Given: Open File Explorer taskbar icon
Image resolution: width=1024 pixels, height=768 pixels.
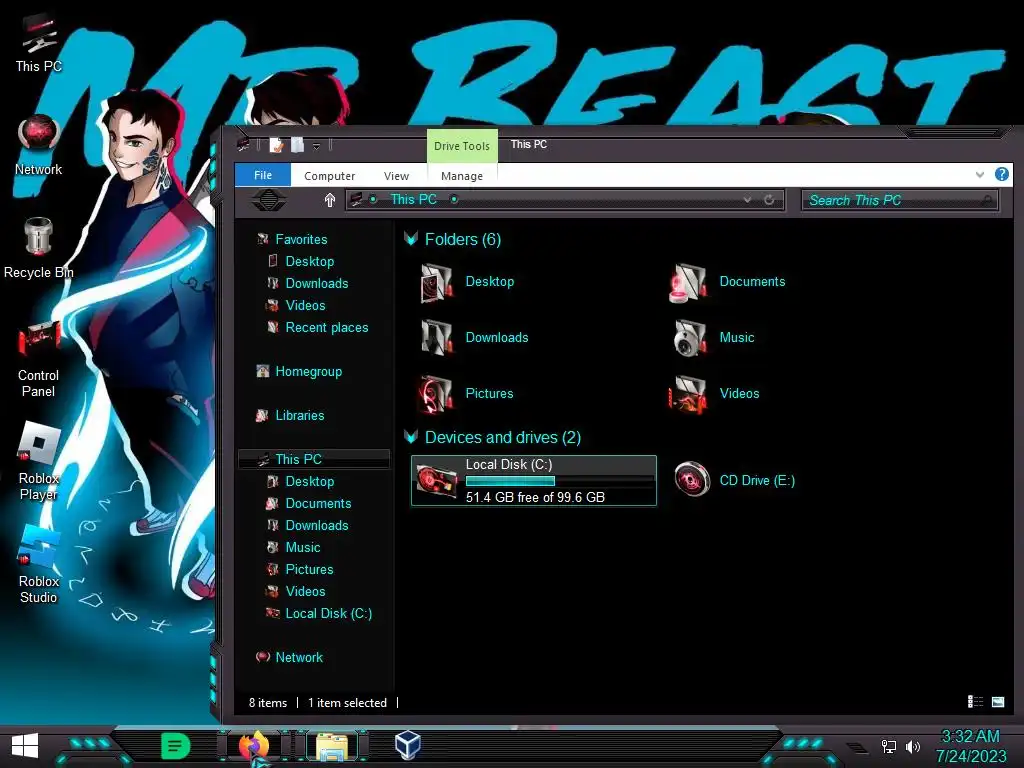Looking at the screenshot, I should (332, 746).
